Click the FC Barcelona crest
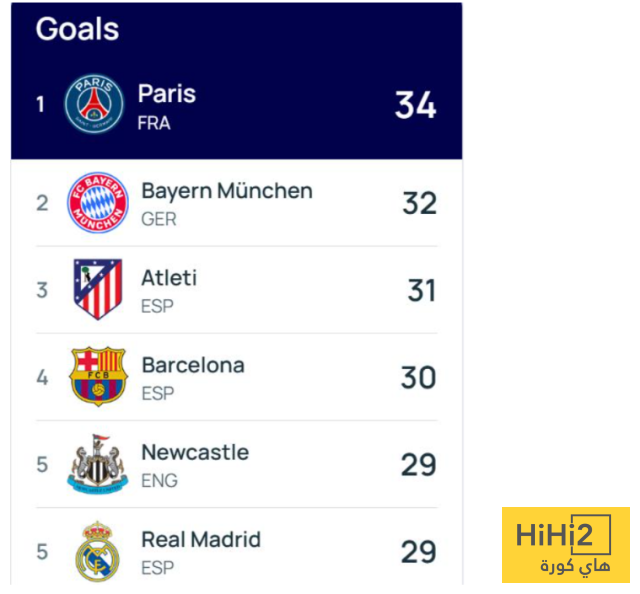The image size is (640, 594). 98,377
